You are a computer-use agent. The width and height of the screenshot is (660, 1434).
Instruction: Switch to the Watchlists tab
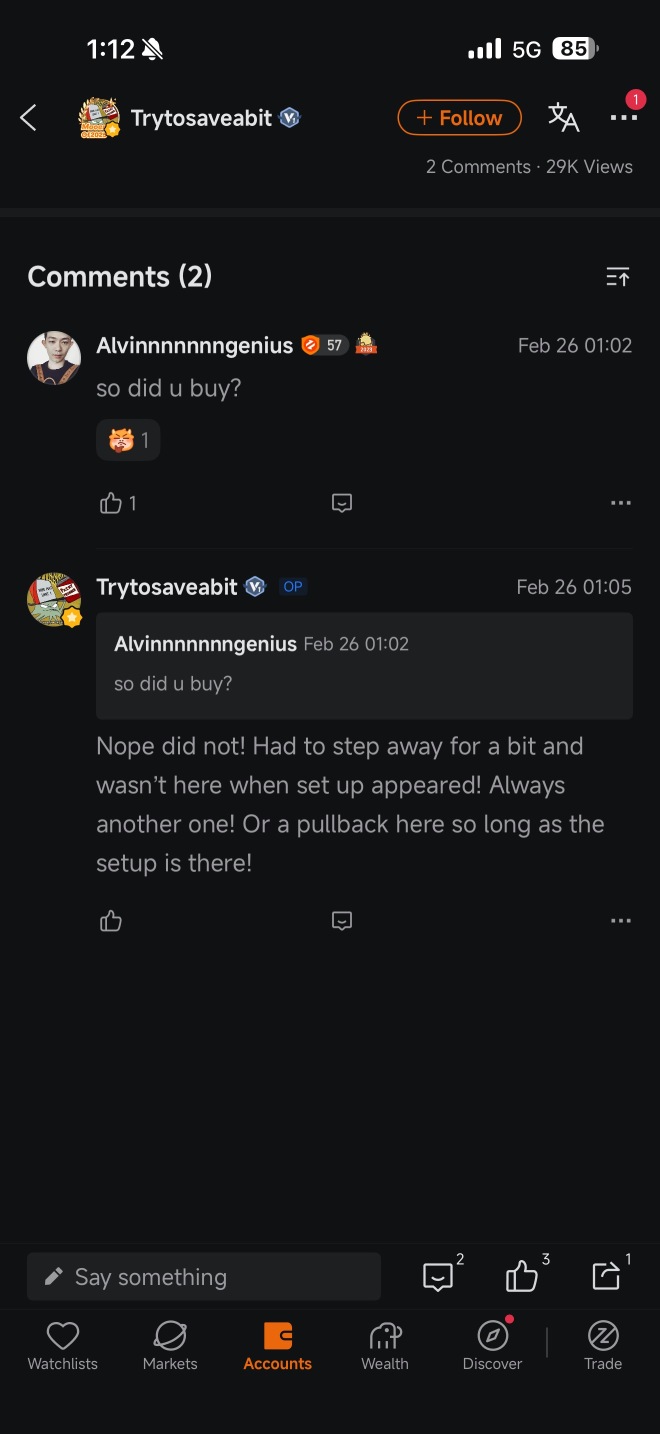click(x=63, y=1346)
